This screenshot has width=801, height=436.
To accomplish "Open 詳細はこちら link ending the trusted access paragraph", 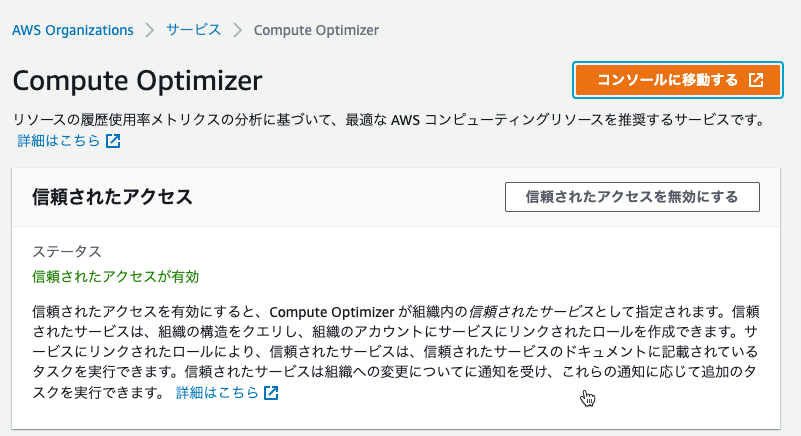I will pos(217,393).
